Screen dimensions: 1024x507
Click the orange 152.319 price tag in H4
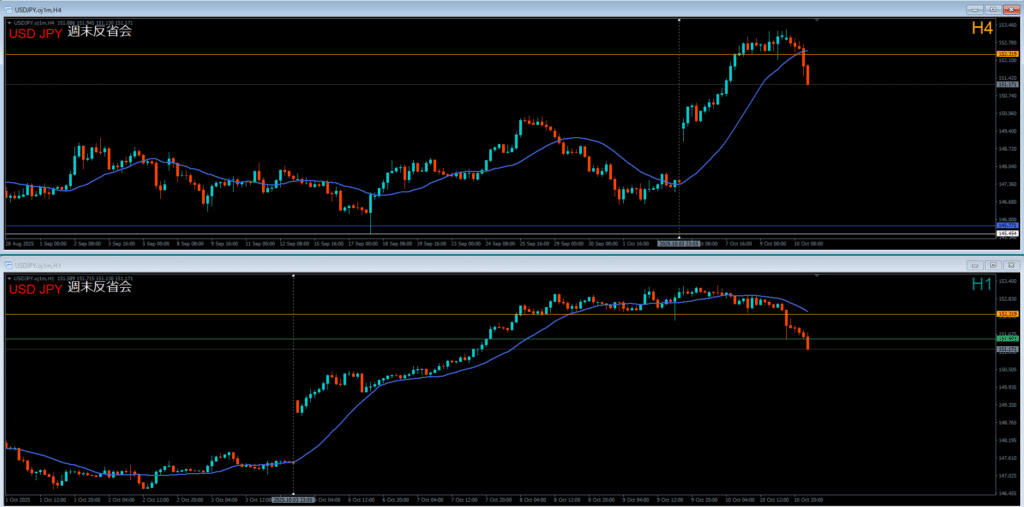click(1008, 54)
